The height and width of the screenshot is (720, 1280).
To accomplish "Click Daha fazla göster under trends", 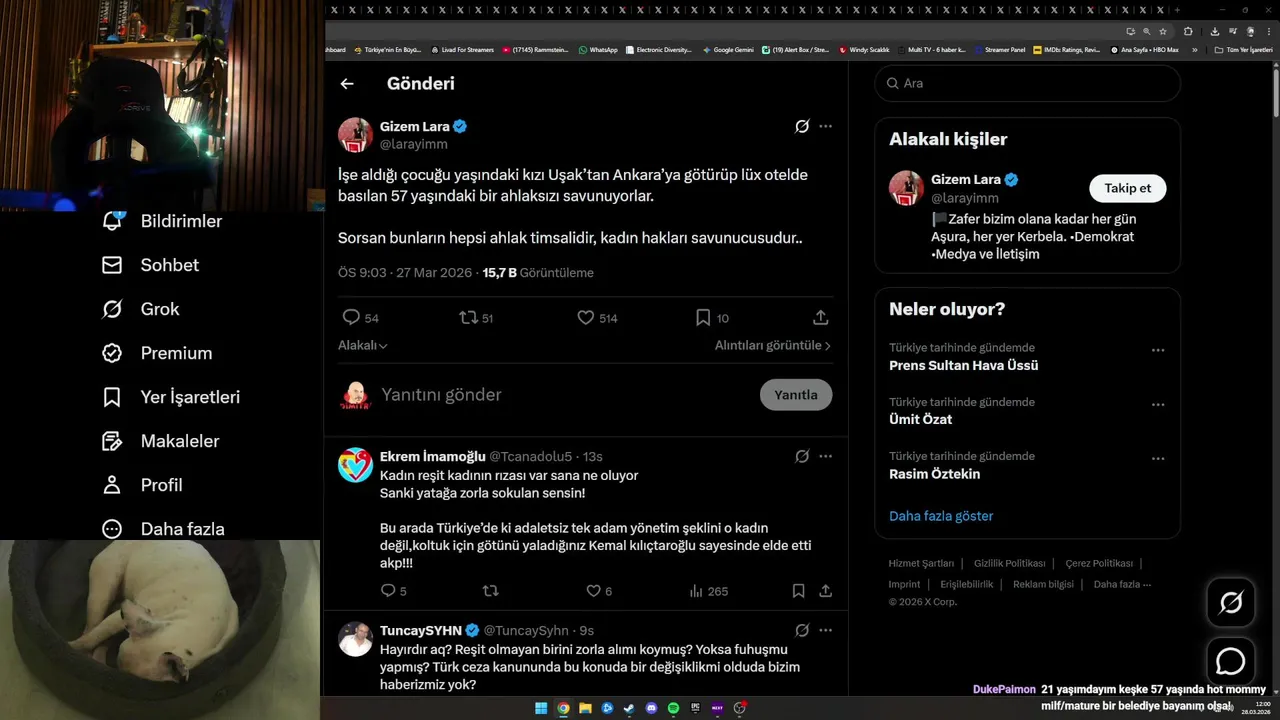I will pos(941,516).
